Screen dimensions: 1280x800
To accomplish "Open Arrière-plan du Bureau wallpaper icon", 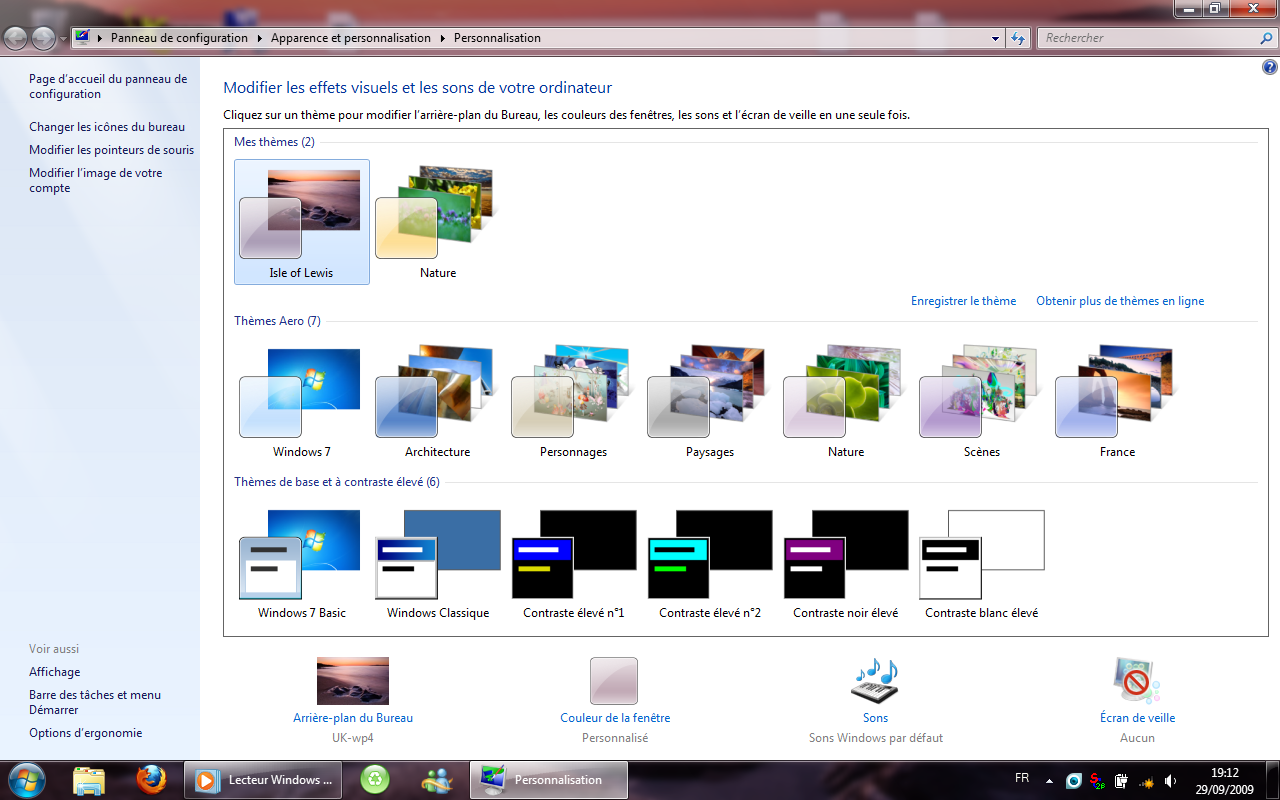I will pos(353,681).
